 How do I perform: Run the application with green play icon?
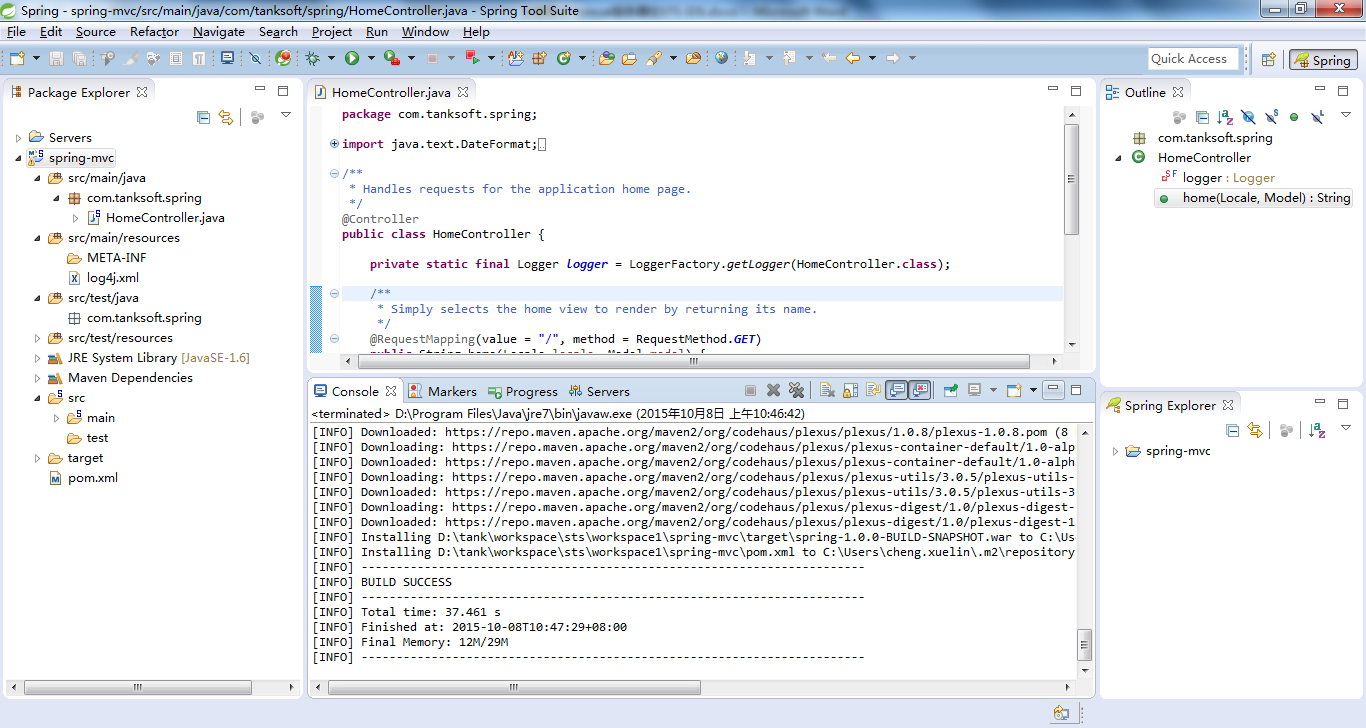click(352, 58)
